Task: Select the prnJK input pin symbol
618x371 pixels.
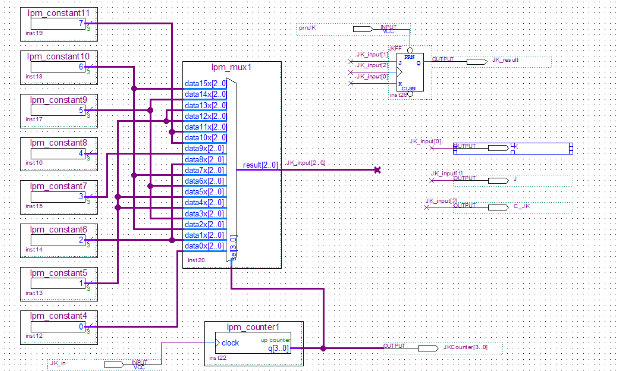Action: click(363, 29)
